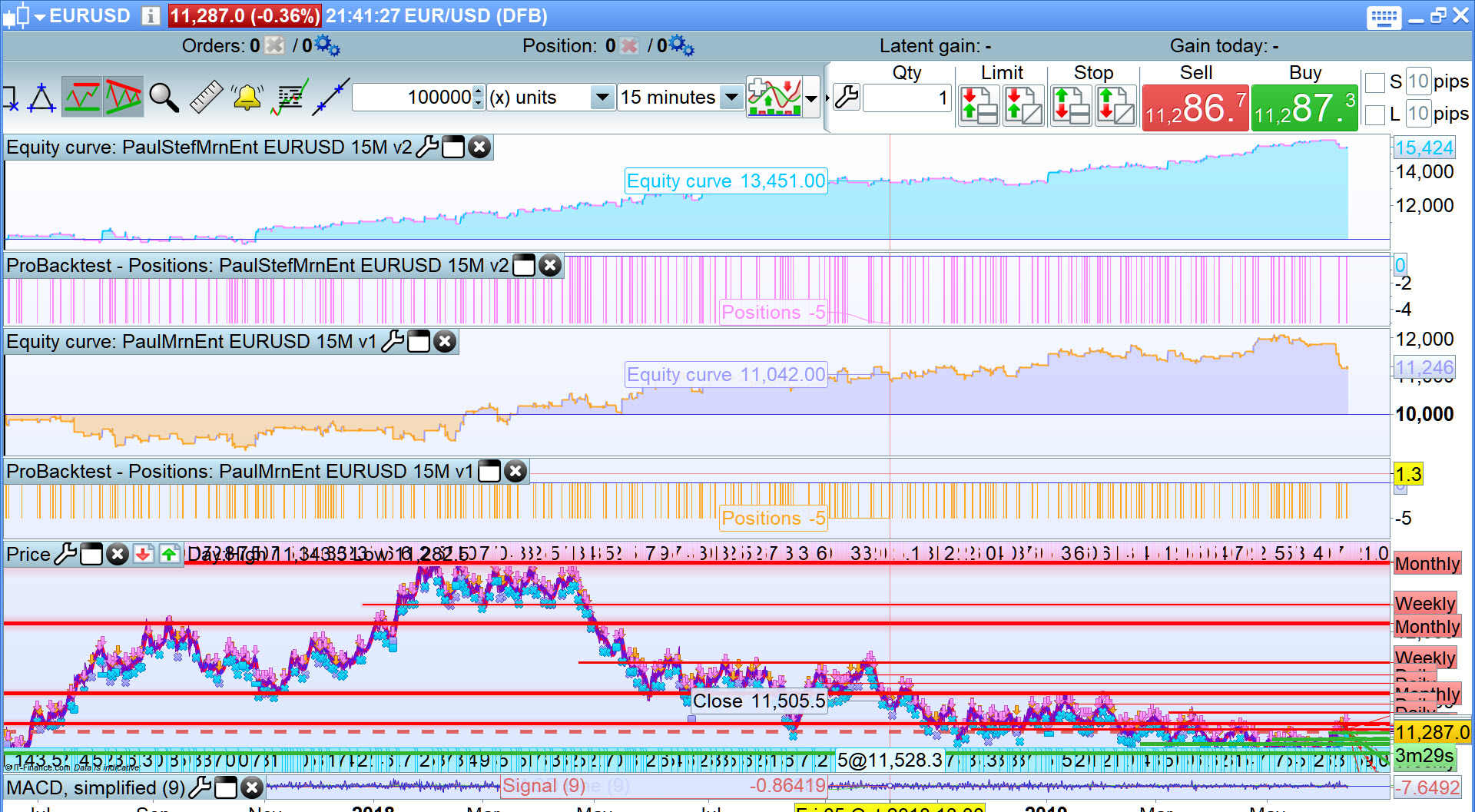Open trading panel wrench settings

pos(847,98)
